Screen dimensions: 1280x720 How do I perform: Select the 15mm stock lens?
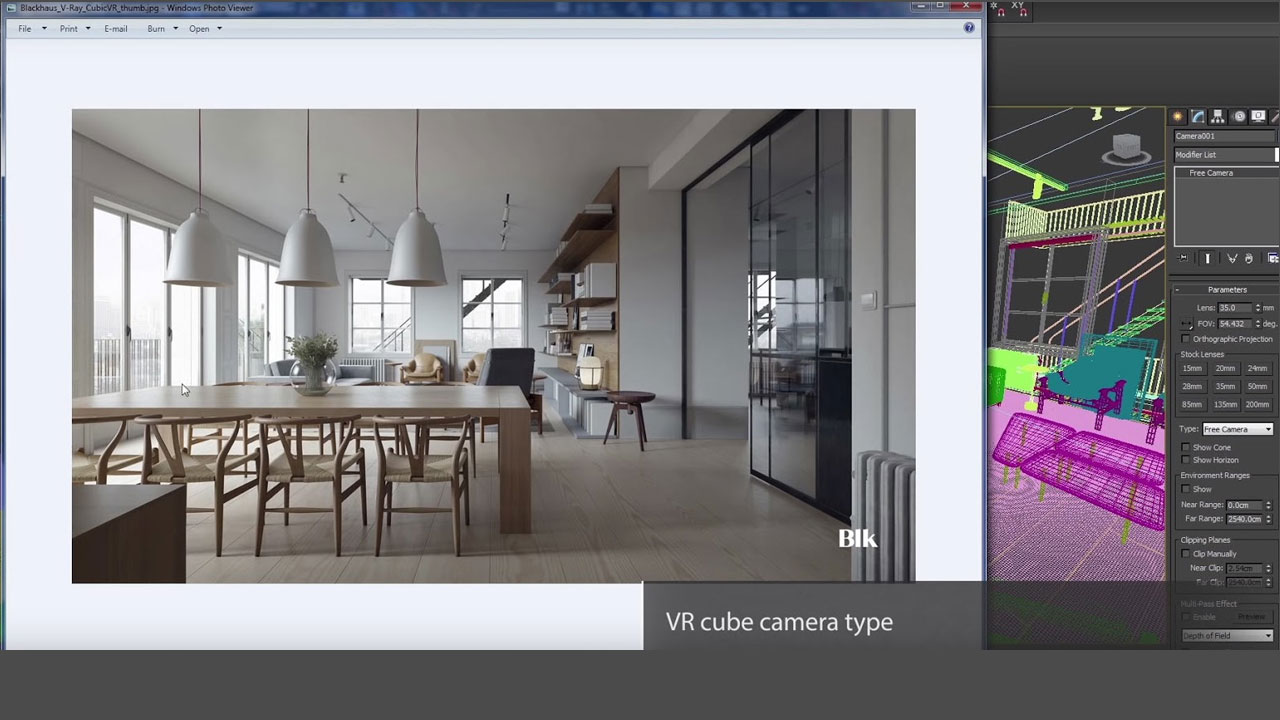[1192, 368]
